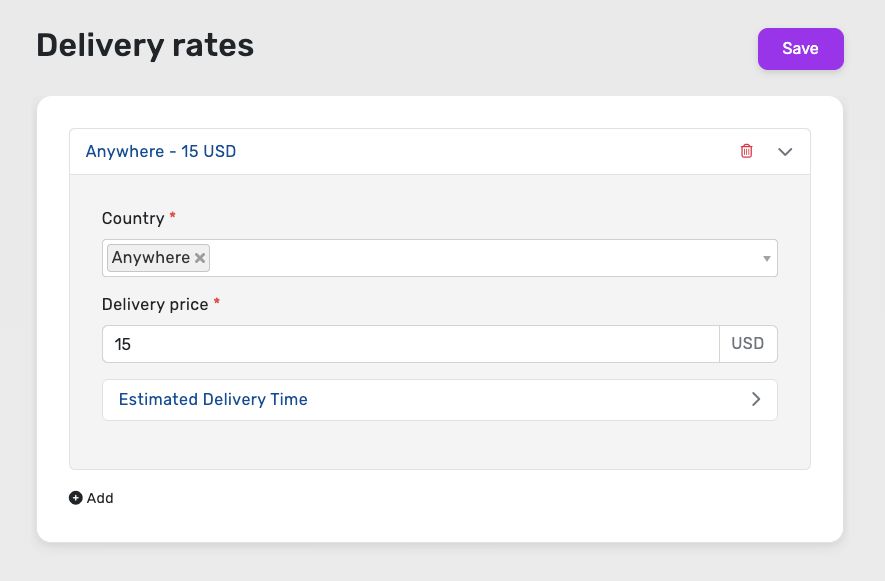Click the Save button

800,49
